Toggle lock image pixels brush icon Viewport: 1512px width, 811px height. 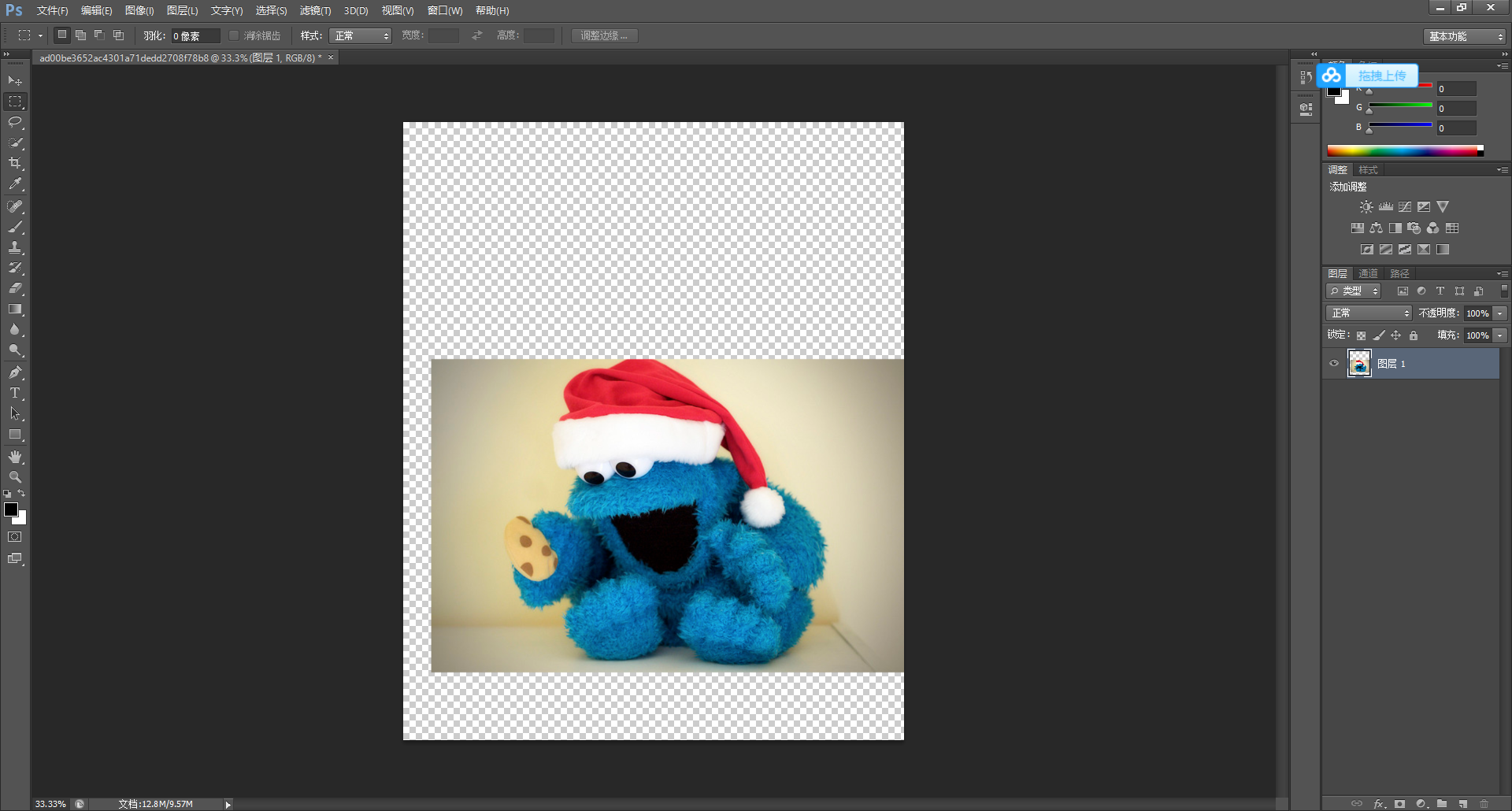point(1379,335)
